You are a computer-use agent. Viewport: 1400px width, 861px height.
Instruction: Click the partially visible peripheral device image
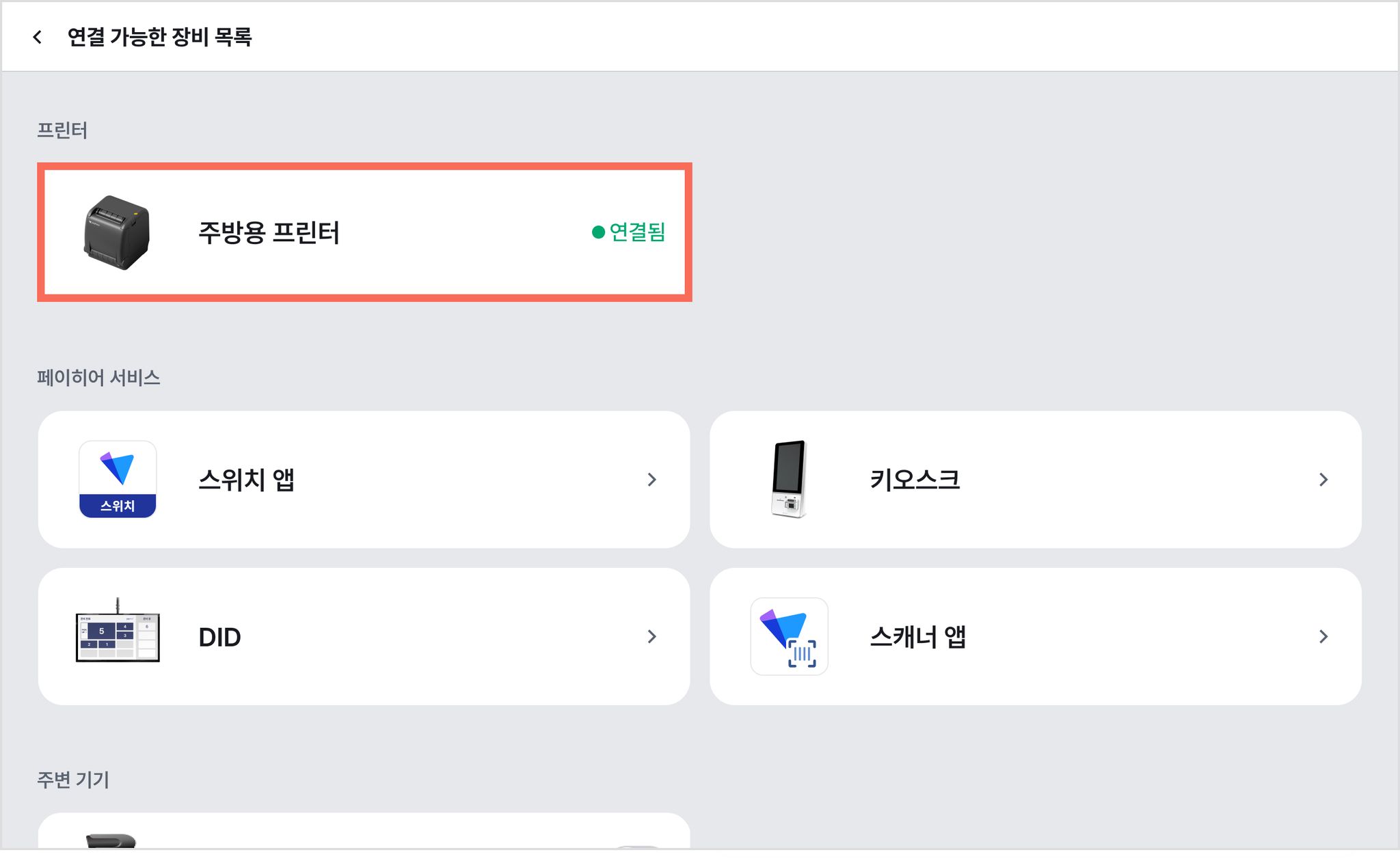111,841
